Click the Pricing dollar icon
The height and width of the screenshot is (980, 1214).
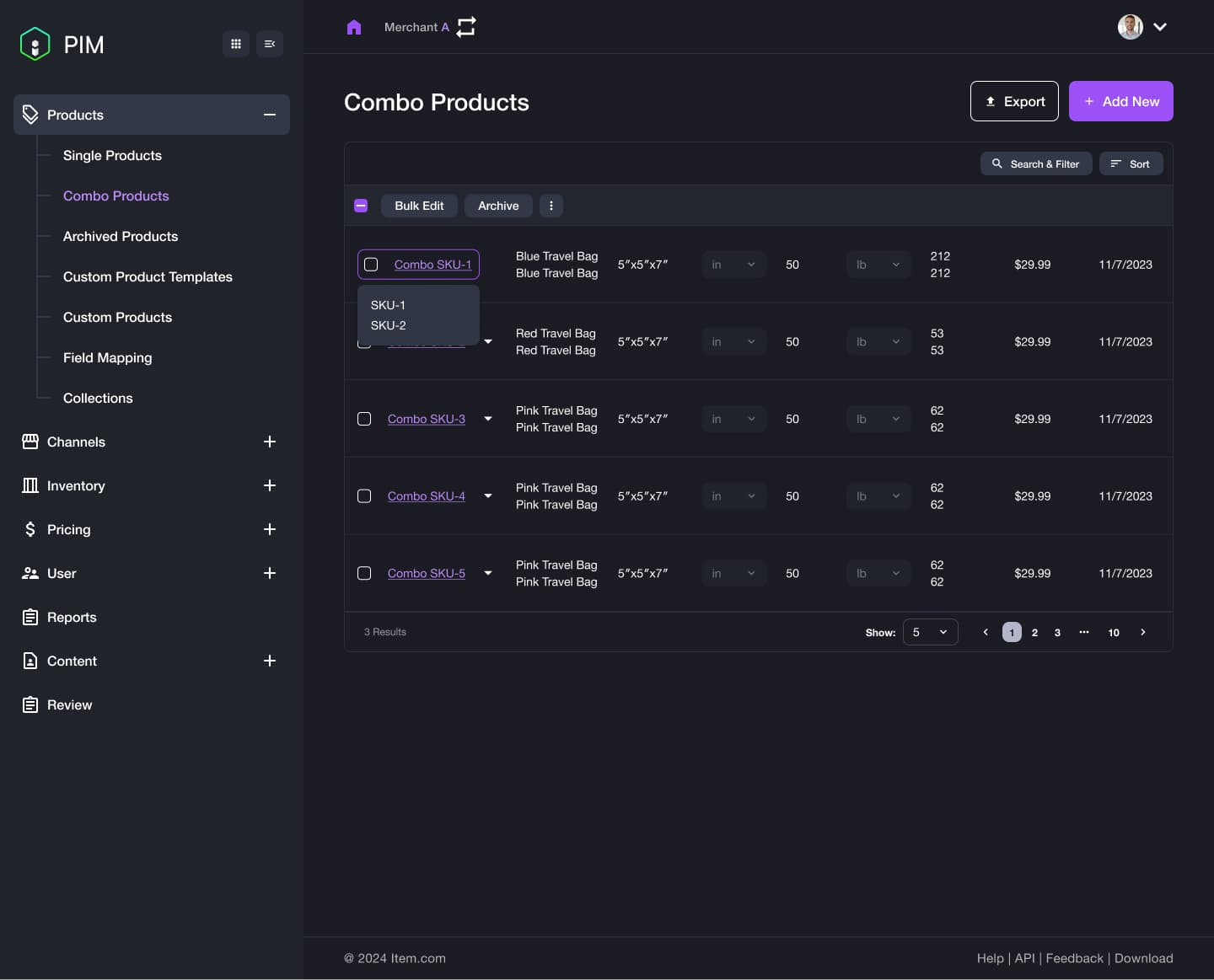(x=30, y=529)
